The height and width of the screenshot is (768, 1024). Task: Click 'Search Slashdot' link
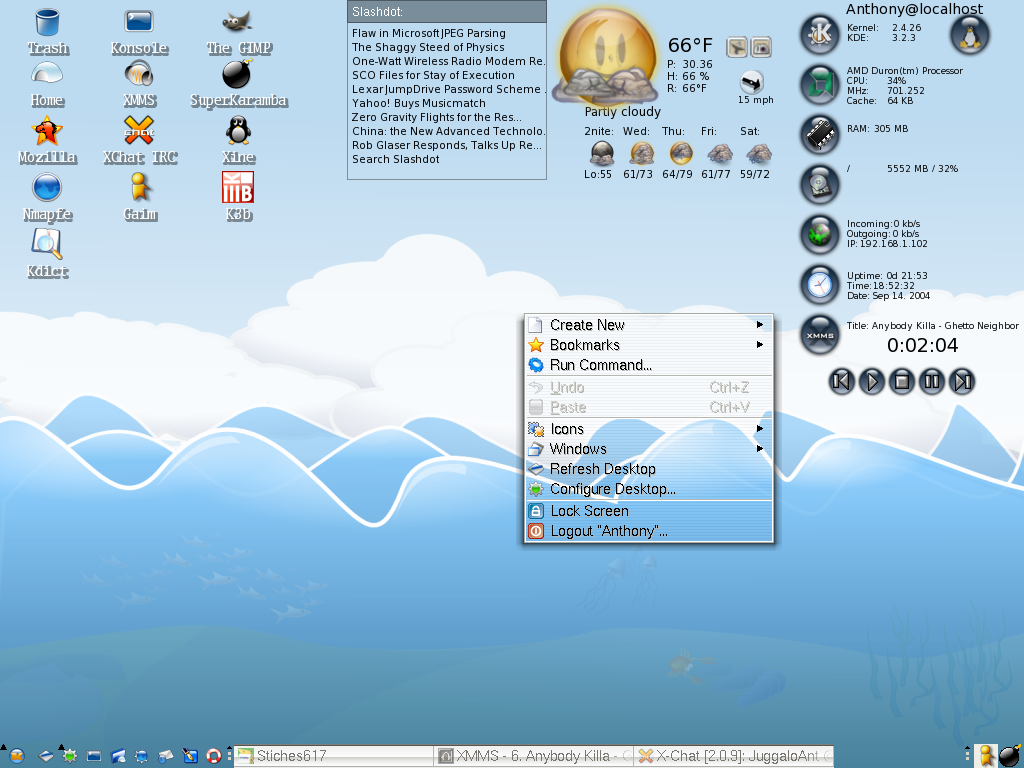(x=395, y=159)
